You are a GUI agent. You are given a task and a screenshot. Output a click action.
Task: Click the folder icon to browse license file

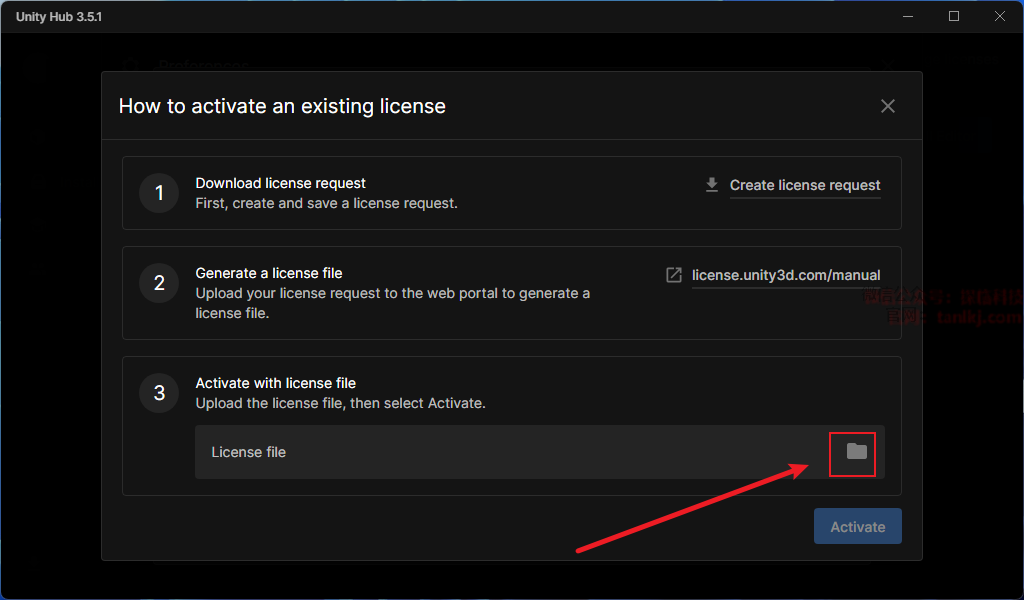(856, 452)
